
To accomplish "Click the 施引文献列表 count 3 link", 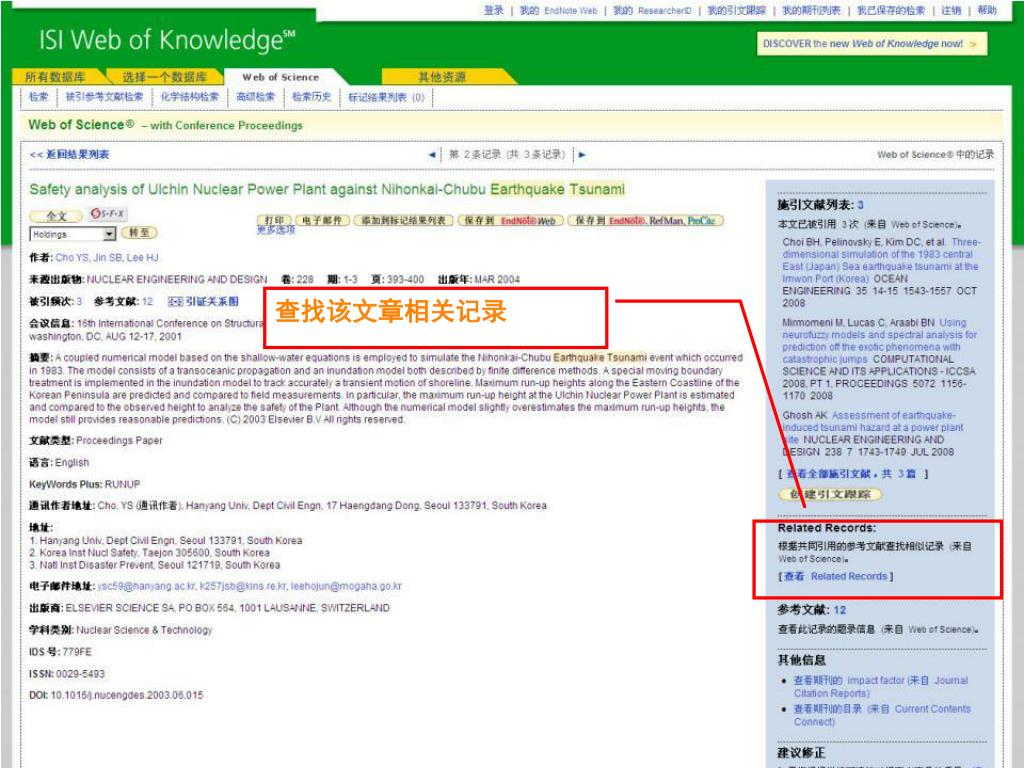I will (x=860, y=205).
